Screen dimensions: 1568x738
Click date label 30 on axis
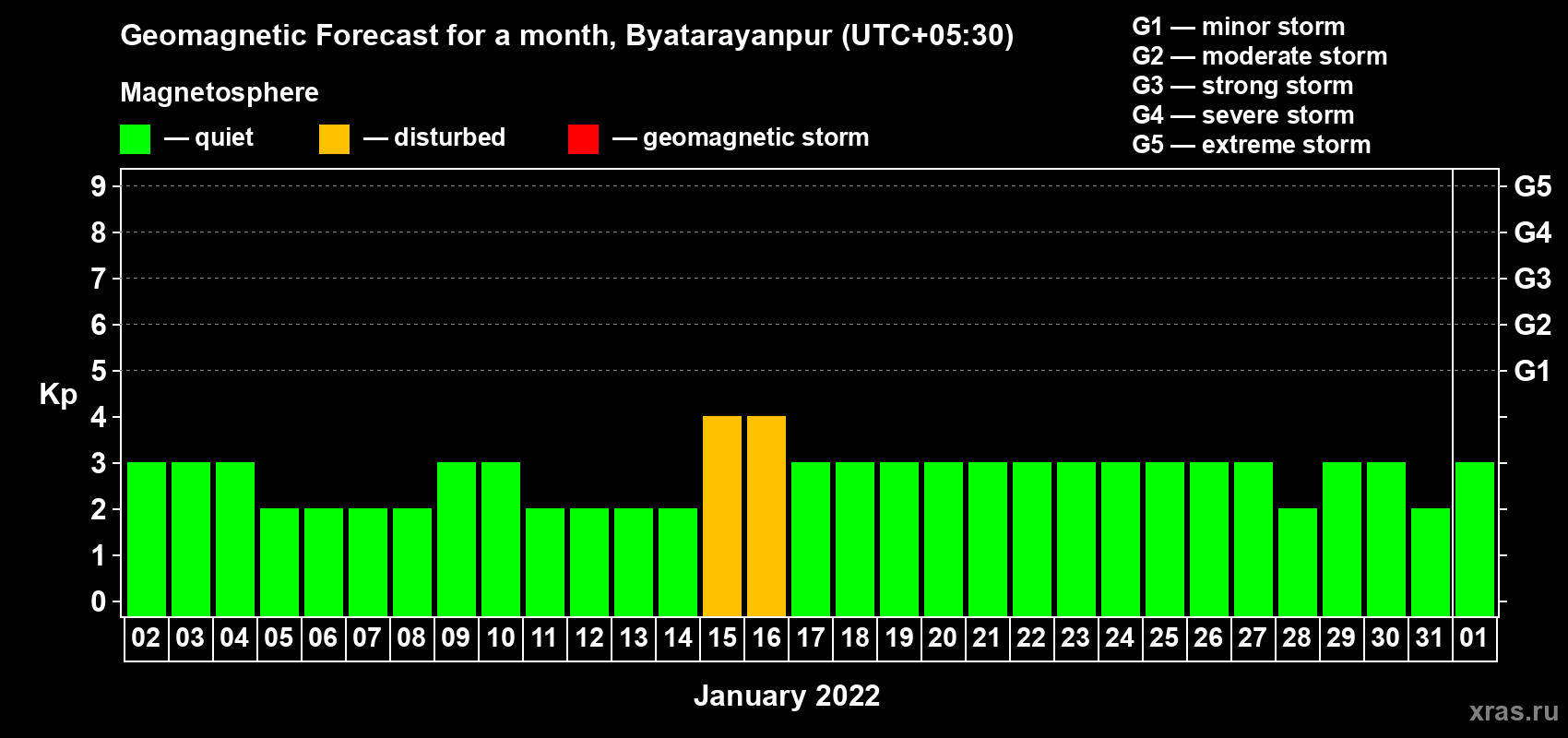pos(1385,637)
